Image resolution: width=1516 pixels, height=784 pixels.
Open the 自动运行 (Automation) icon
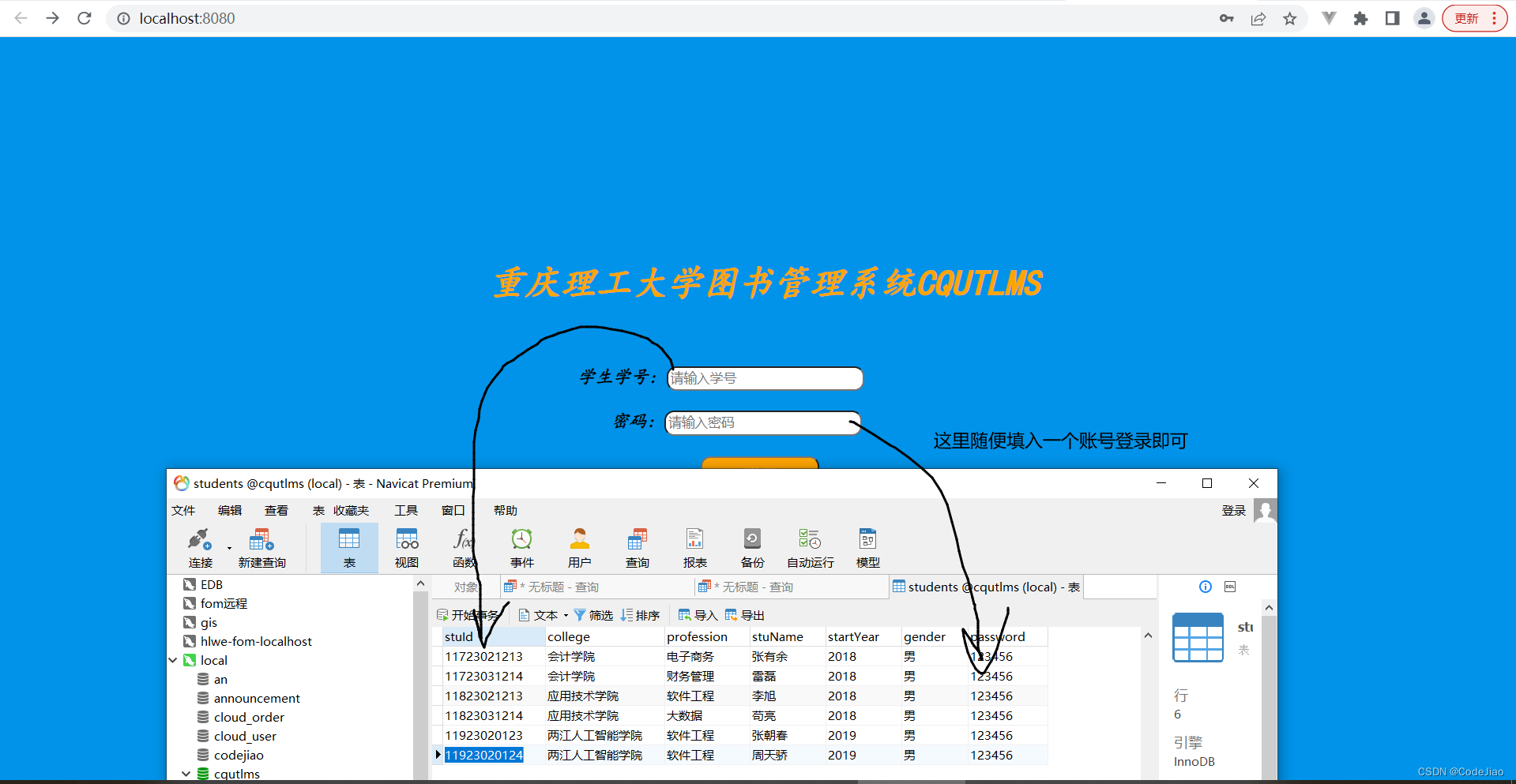pos(809,546)
